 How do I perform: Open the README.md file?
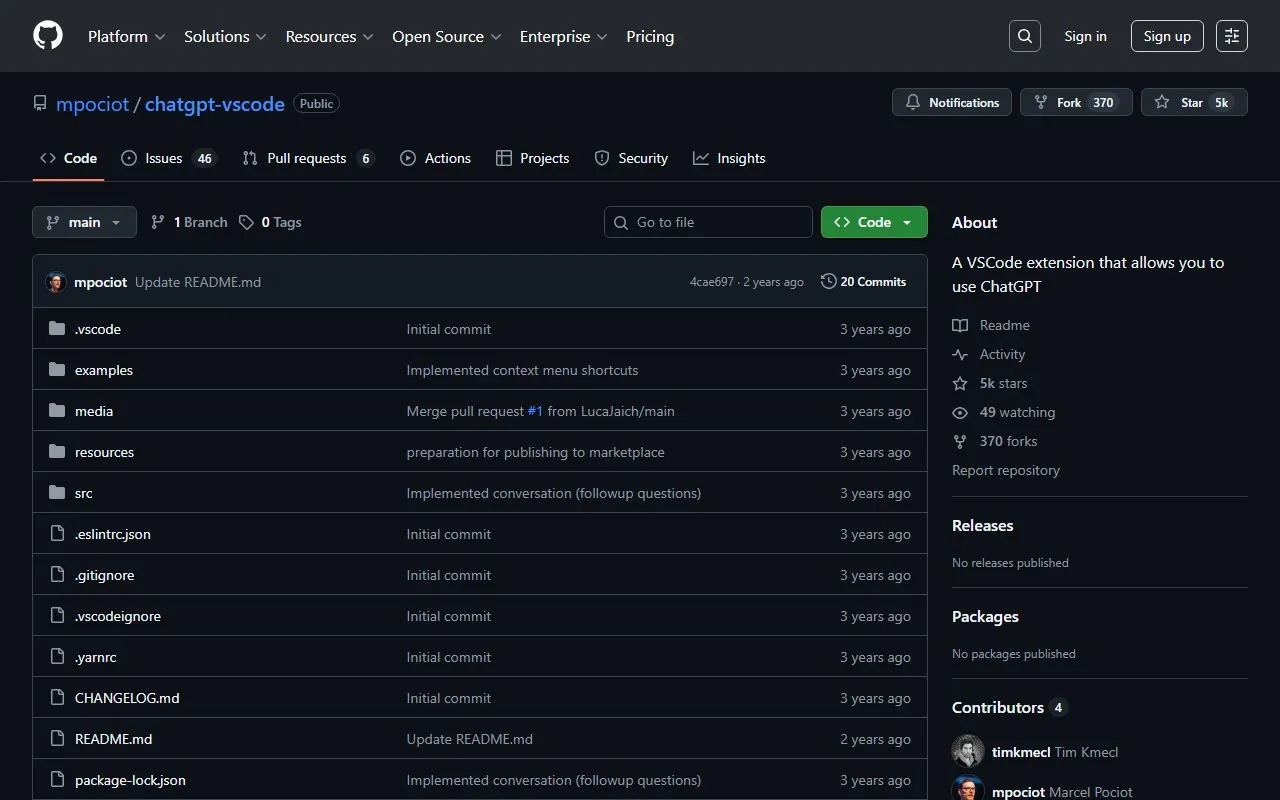point(113,739)
